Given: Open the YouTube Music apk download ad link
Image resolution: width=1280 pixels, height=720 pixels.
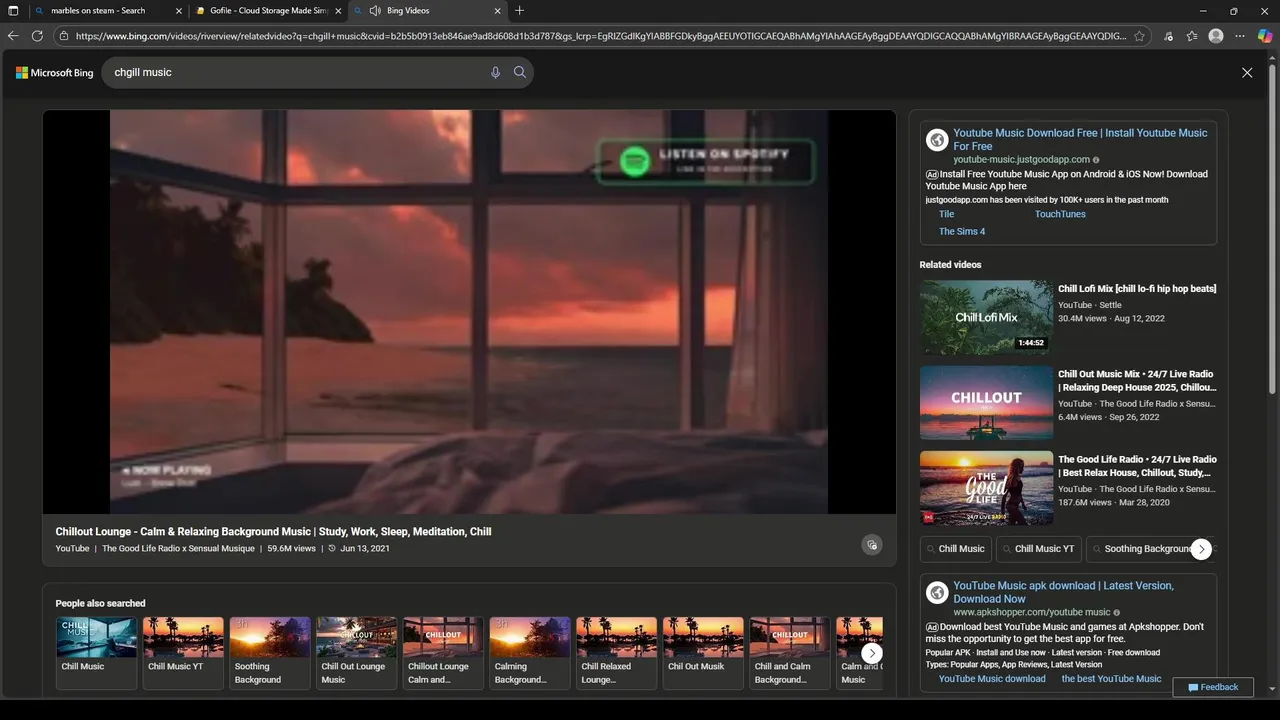Looking at the screenshot, I should click(1063, 592).
